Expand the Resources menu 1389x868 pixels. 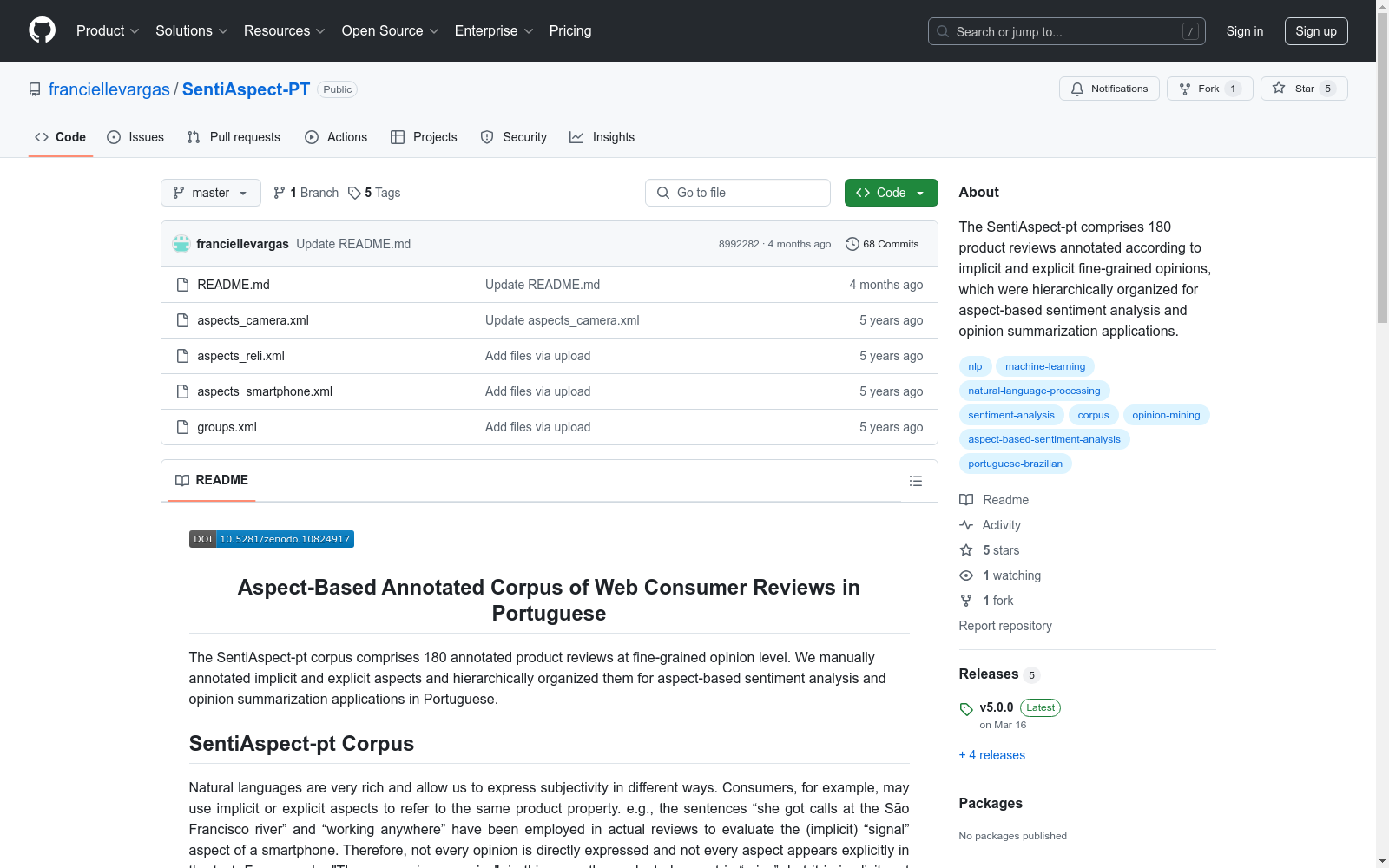pyautogui.click(x=285, y=31)
